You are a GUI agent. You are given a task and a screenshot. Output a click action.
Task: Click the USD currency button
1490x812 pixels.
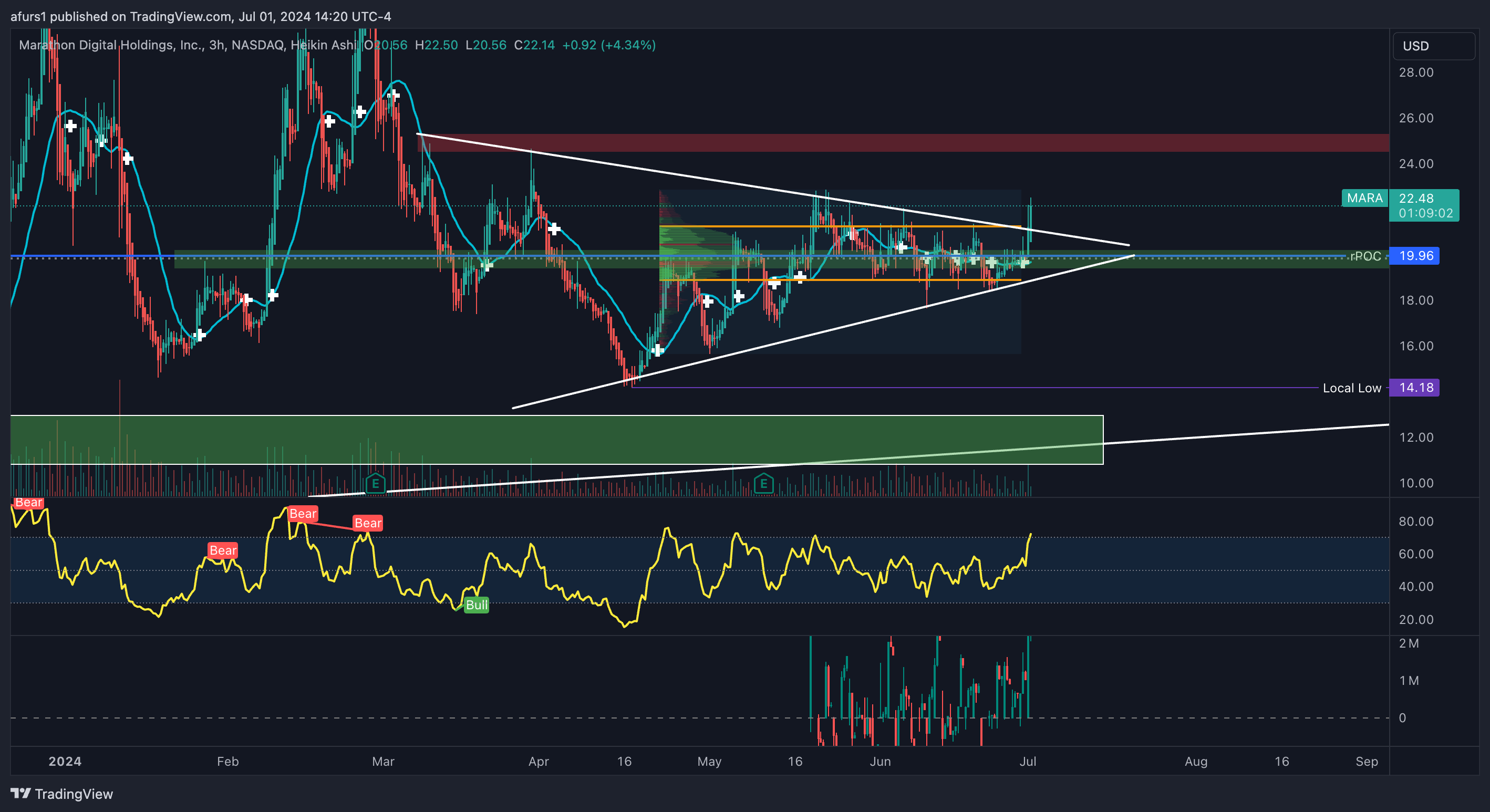[x=1434, y=46]
